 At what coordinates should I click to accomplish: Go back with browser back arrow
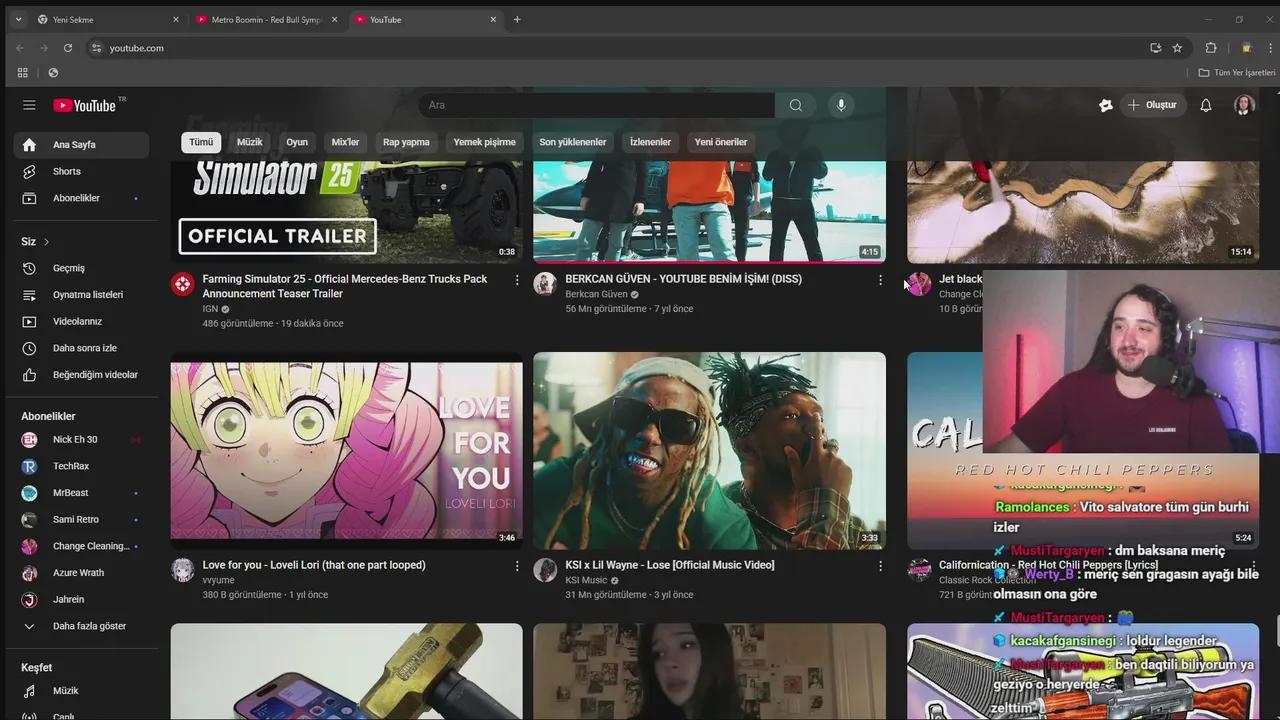coord(20,48)
